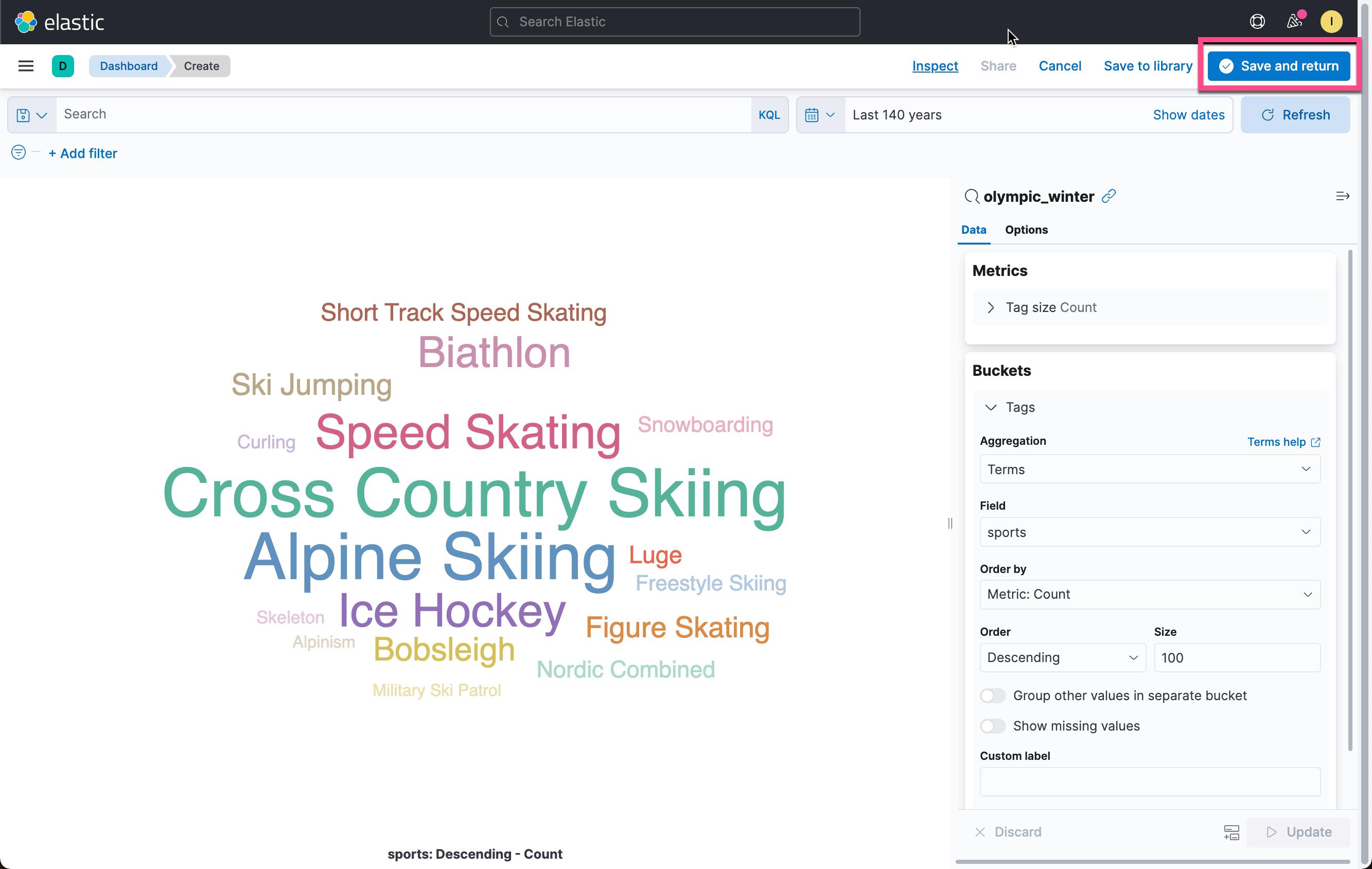Click the Luge tag
Screen dimensions: 1372x869
click(655, 555)
